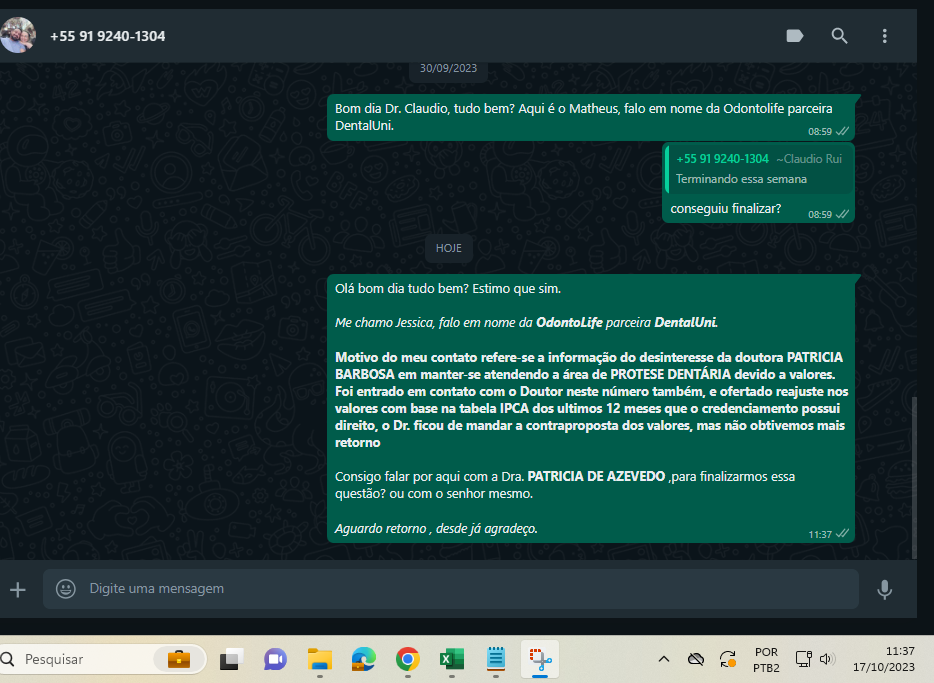
Task: Open attachment menu with plus icon
Action: coord(18,589)
